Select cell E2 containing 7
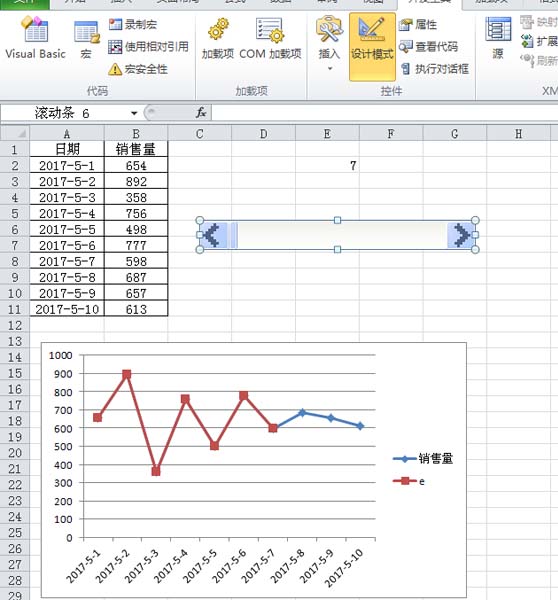 pos(327,166)
